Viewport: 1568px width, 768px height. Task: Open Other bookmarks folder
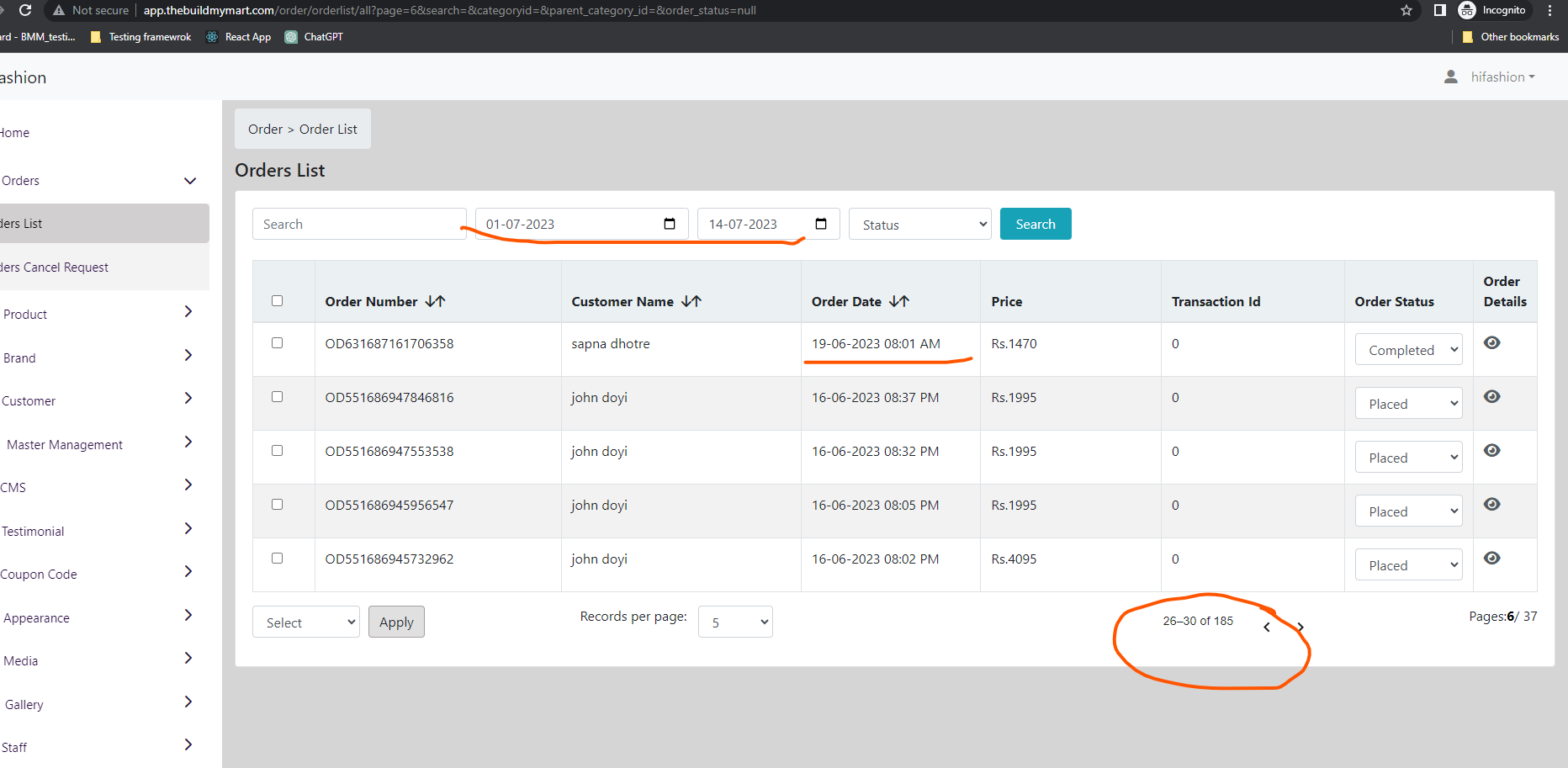click(x=1511, y=37)
